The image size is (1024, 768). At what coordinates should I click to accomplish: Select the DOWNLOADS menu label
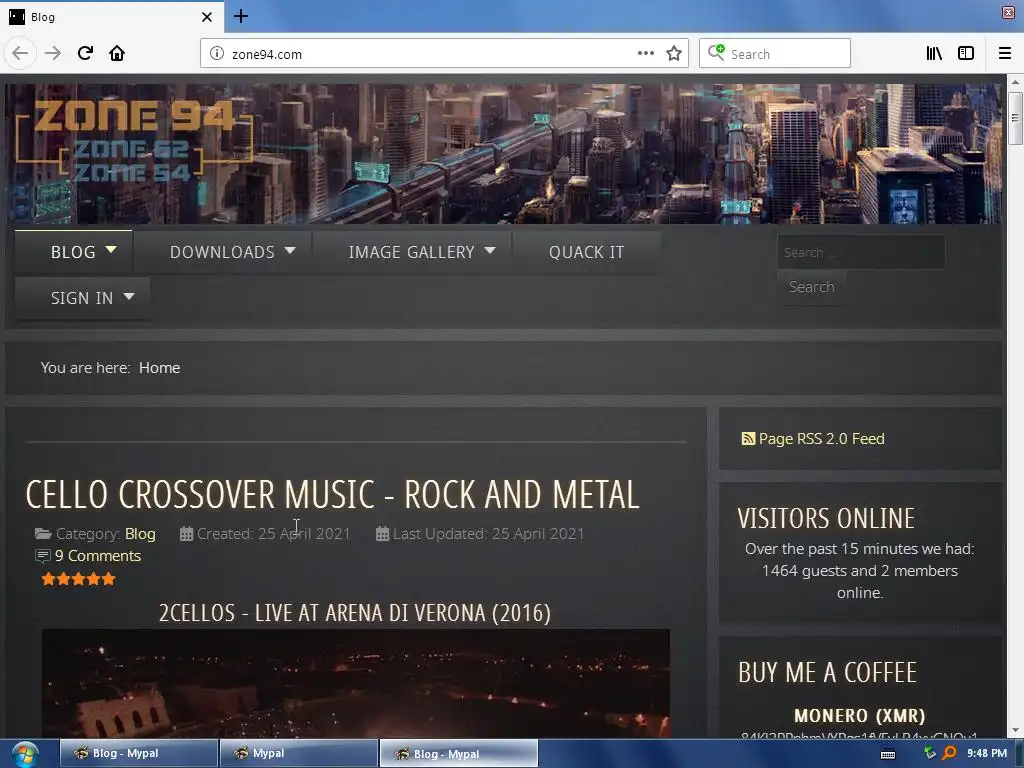[x=222, y=252]
